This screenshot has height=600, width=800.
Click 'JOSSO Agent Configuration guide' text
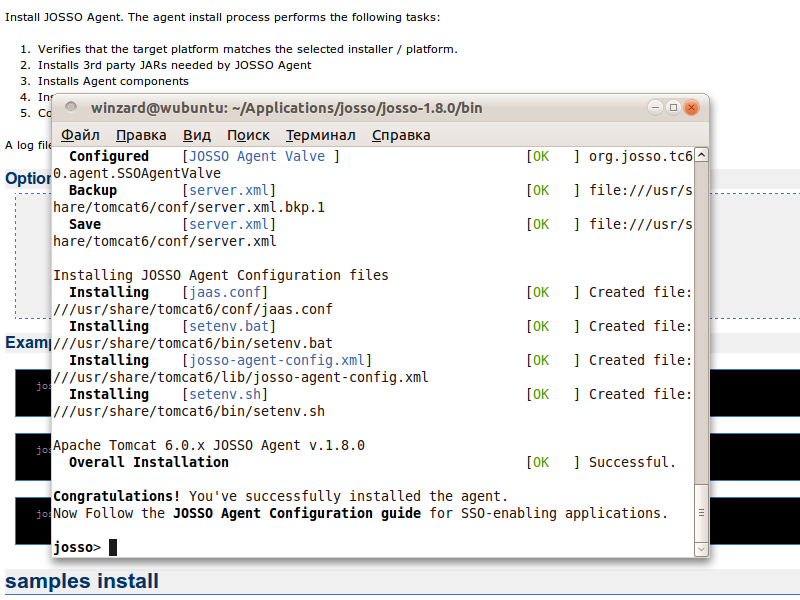pyautogui.click(x=297, y=513)
